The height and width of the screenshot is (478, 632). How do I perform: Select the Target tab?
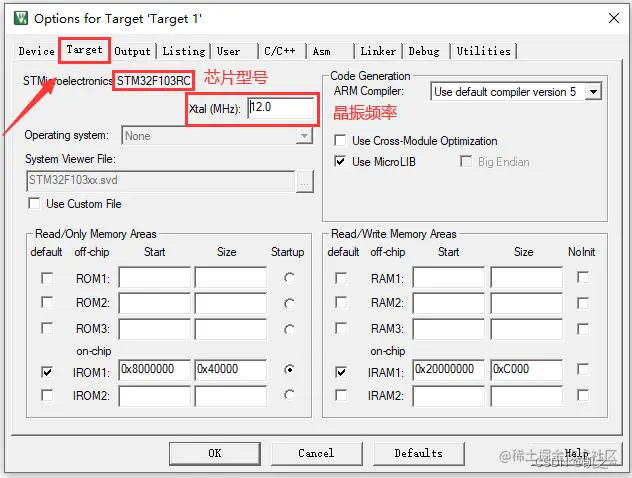[x=84, y=50]
